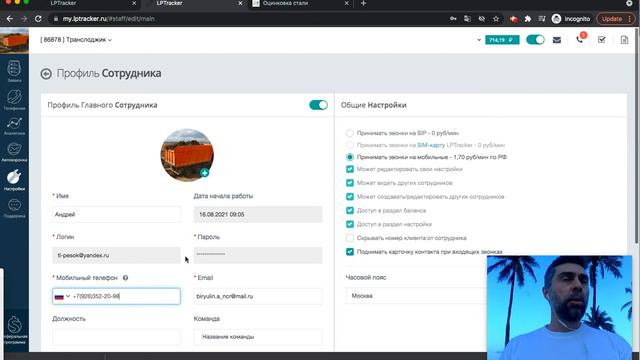The image size is (640, 360).
Task: Open the saved passwords key icon
Action: coord(453,19)
